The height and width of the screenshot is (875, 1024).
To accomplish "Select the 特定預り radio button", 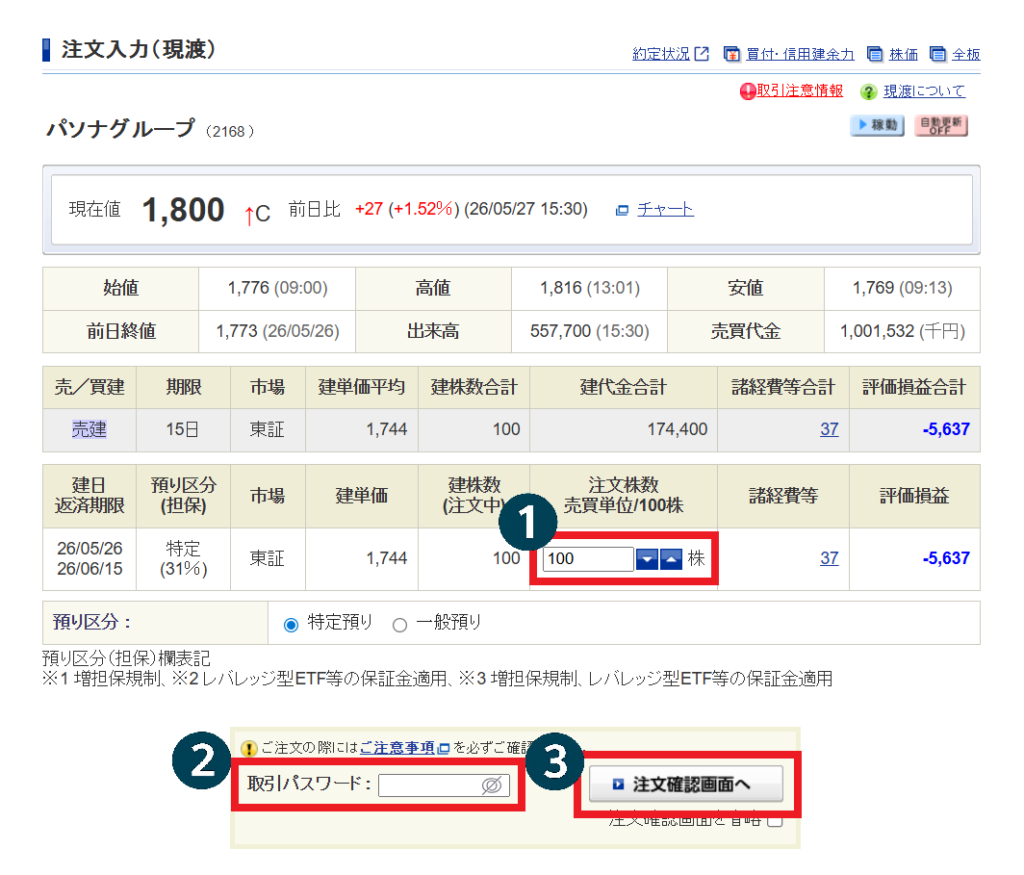I will click(x=291, y=625).
